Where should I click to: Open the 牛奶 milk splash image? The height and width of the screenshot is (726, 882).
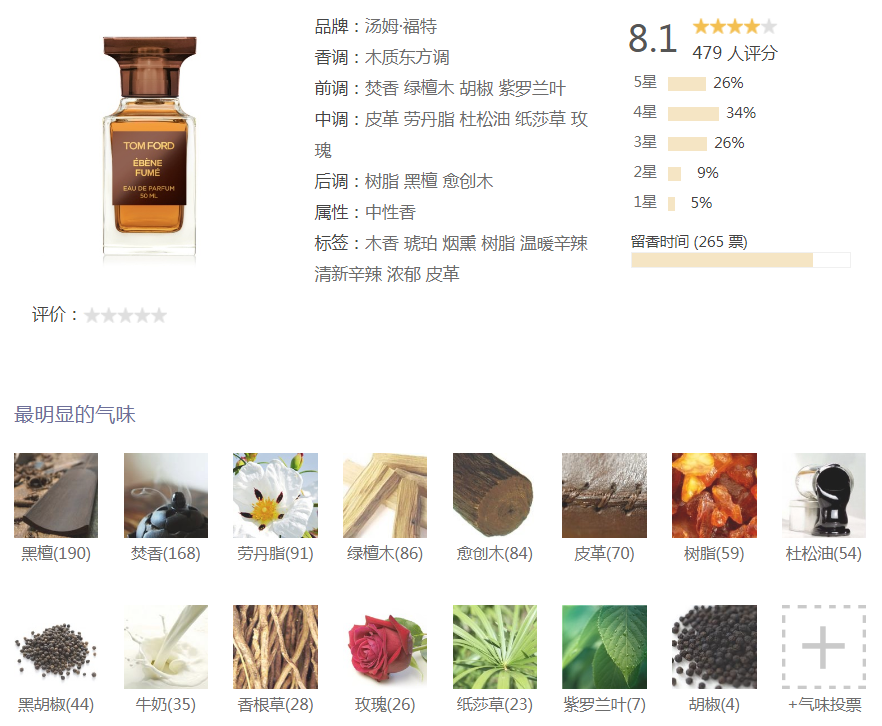pyautogui.click(x=166, y=647)
